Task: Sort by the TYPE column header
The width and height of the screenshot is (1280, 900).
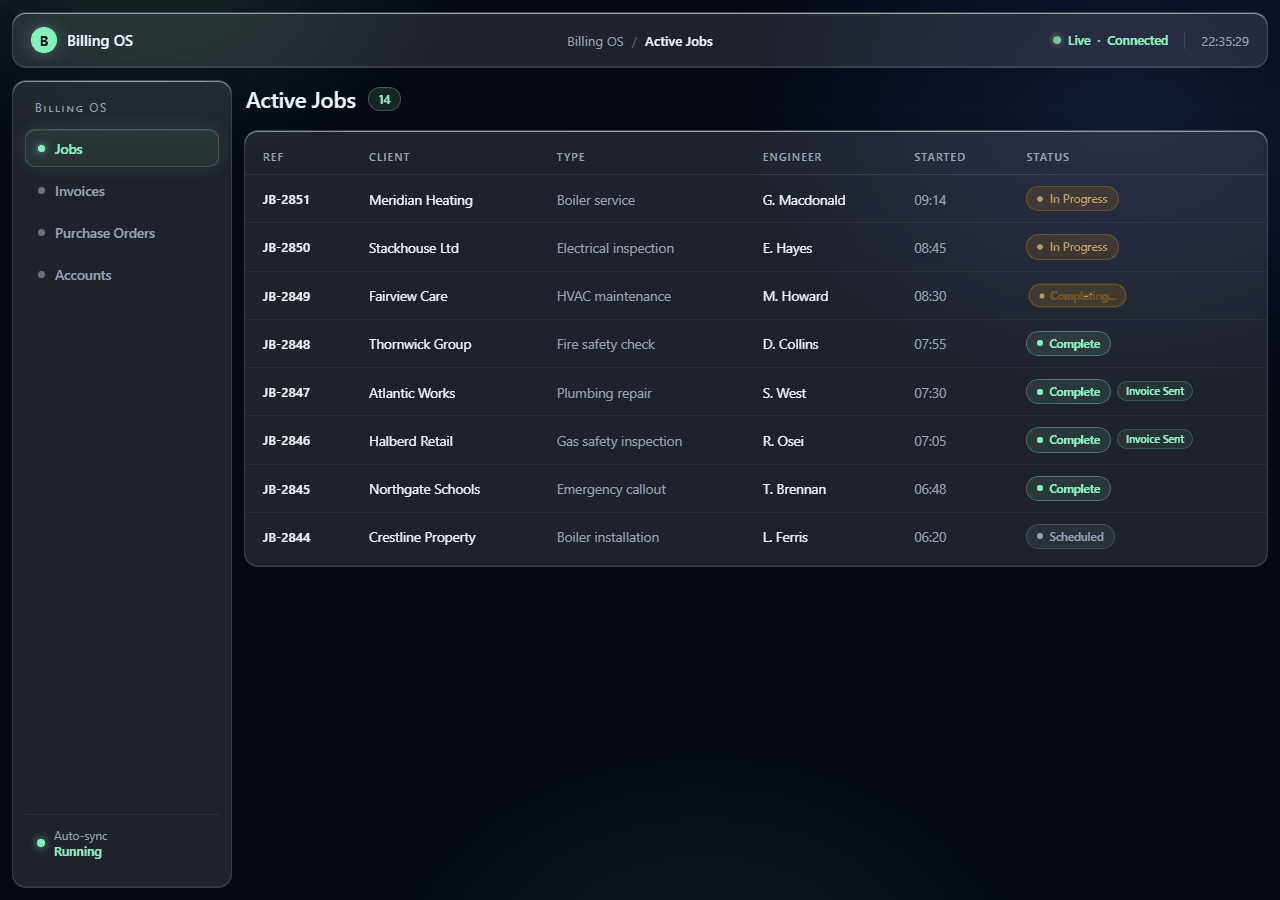Action: [x=571, y=157]
